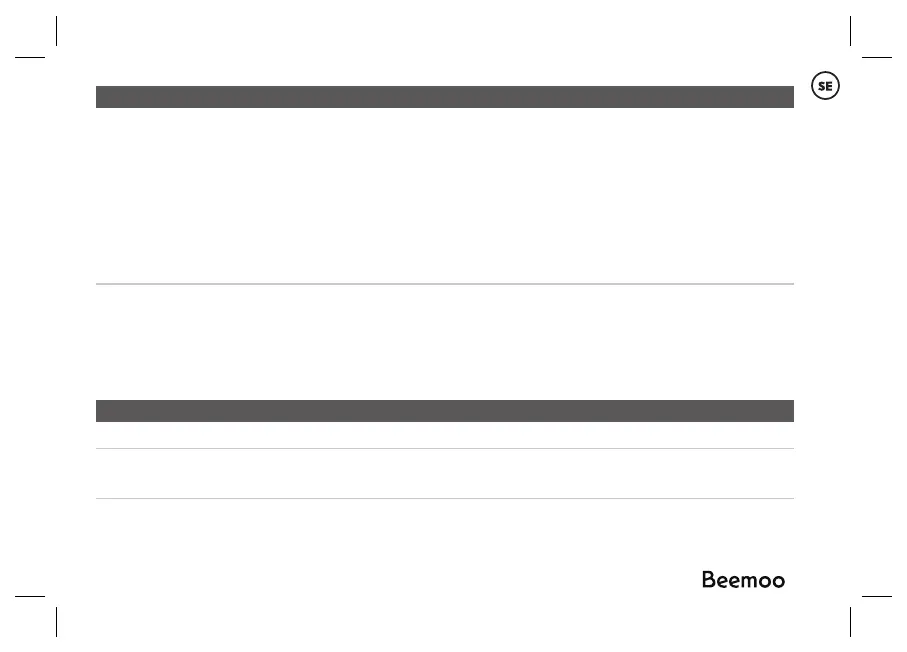Screen dimensions: 907x652
Task: Click the blank row between the two lowest dividers
Action: (444, 473)
